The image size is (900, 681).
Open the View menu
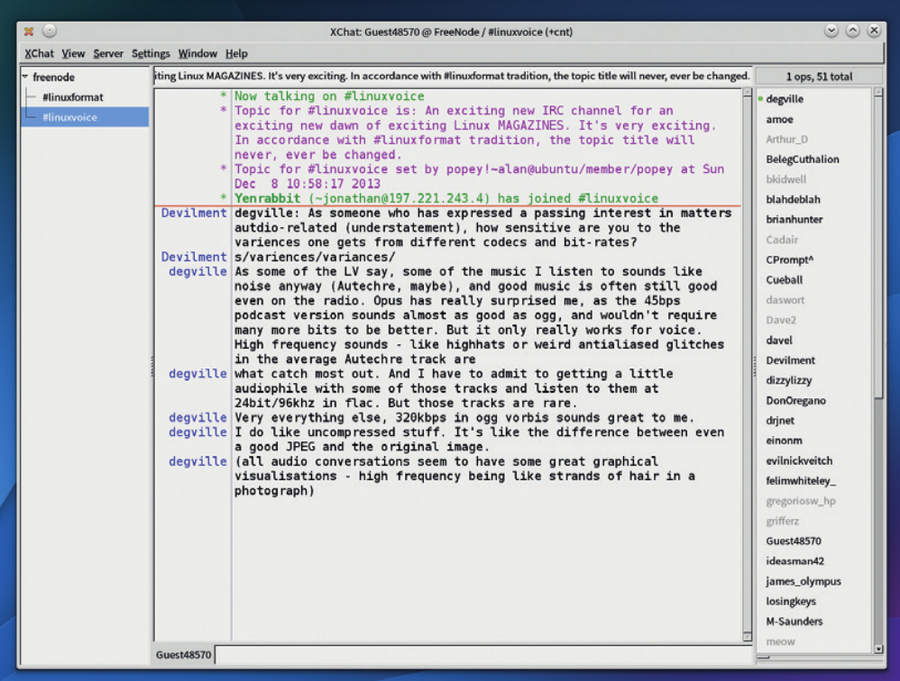[73, 53]
